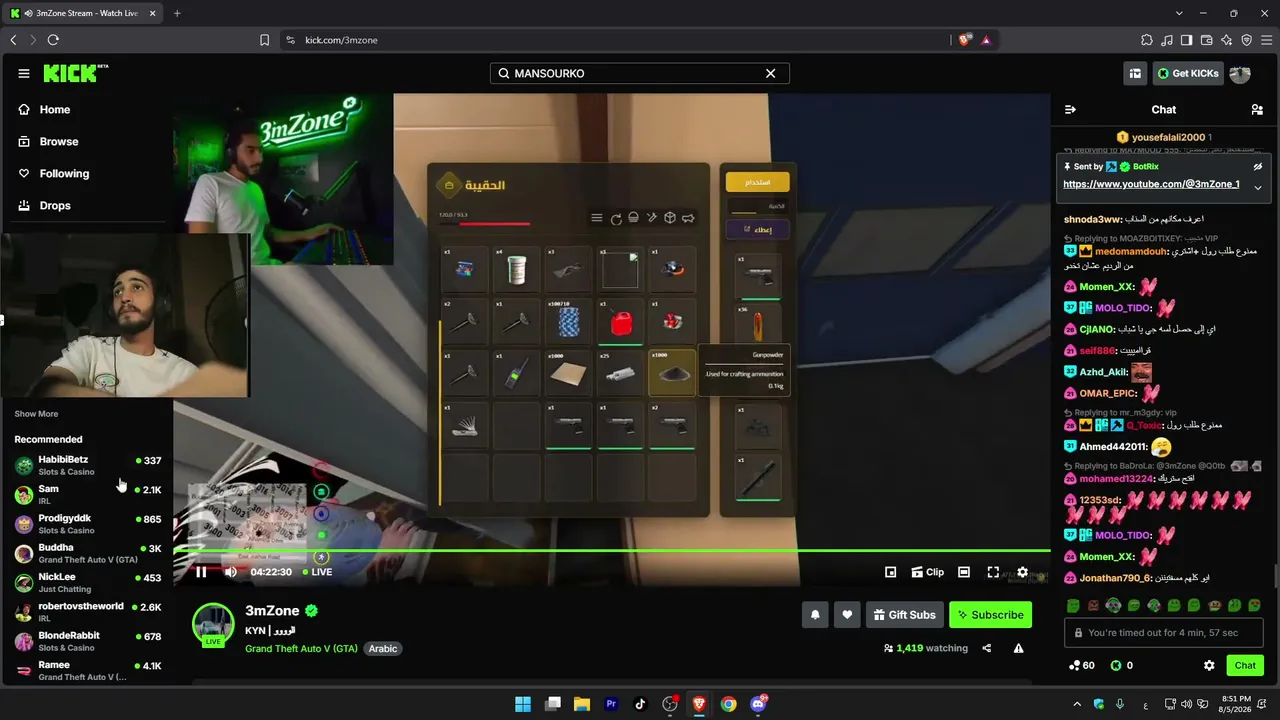This screenshot has height=720, width=1280.
Task: Open chat settings gear
Action: pyautogui.click(x=1209, y=666)
